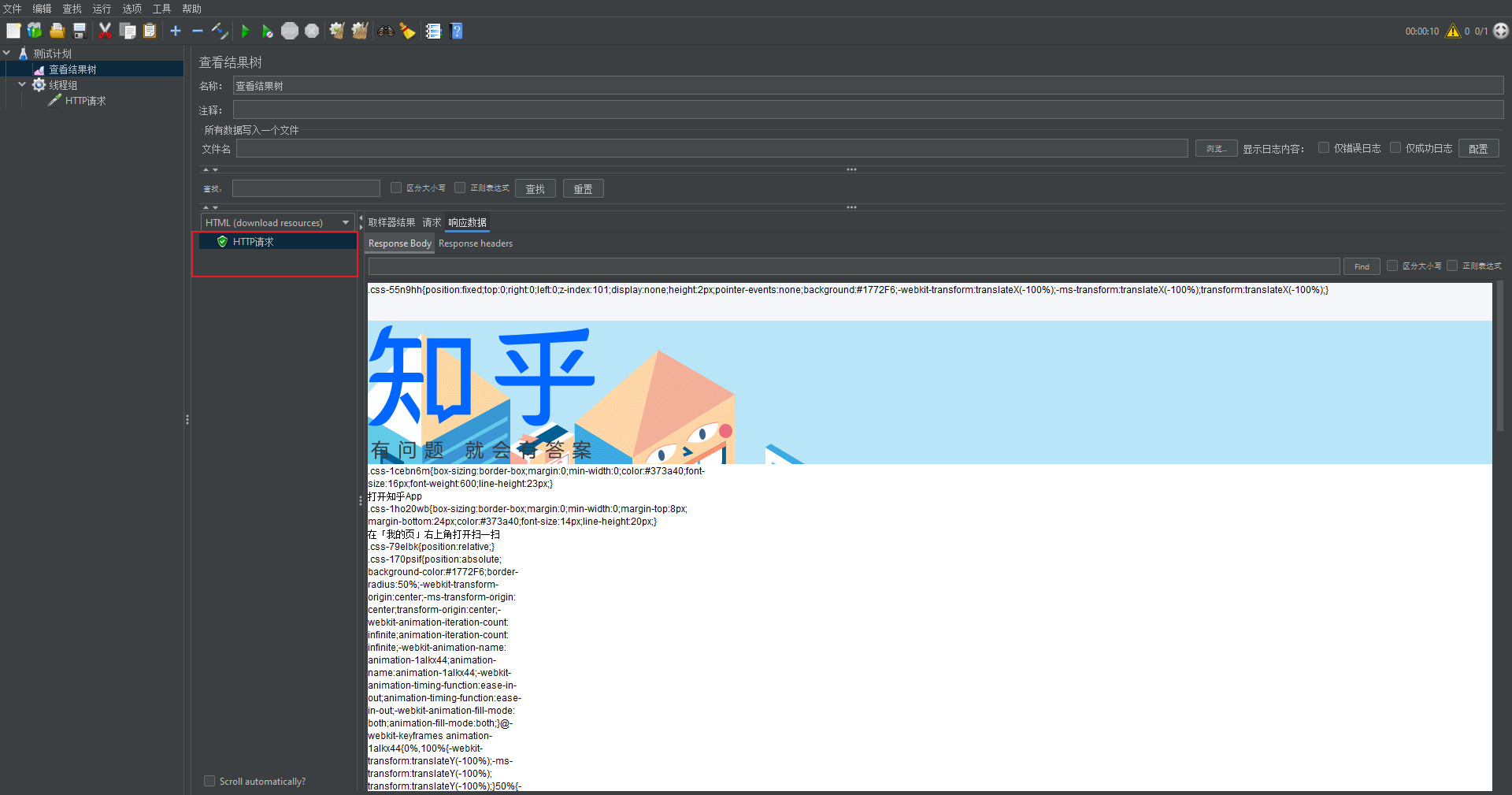Viewport: 1512px width, 795px height.
Task: Click collapse arrows left of 取样器结果 tab
Action: 361,222
